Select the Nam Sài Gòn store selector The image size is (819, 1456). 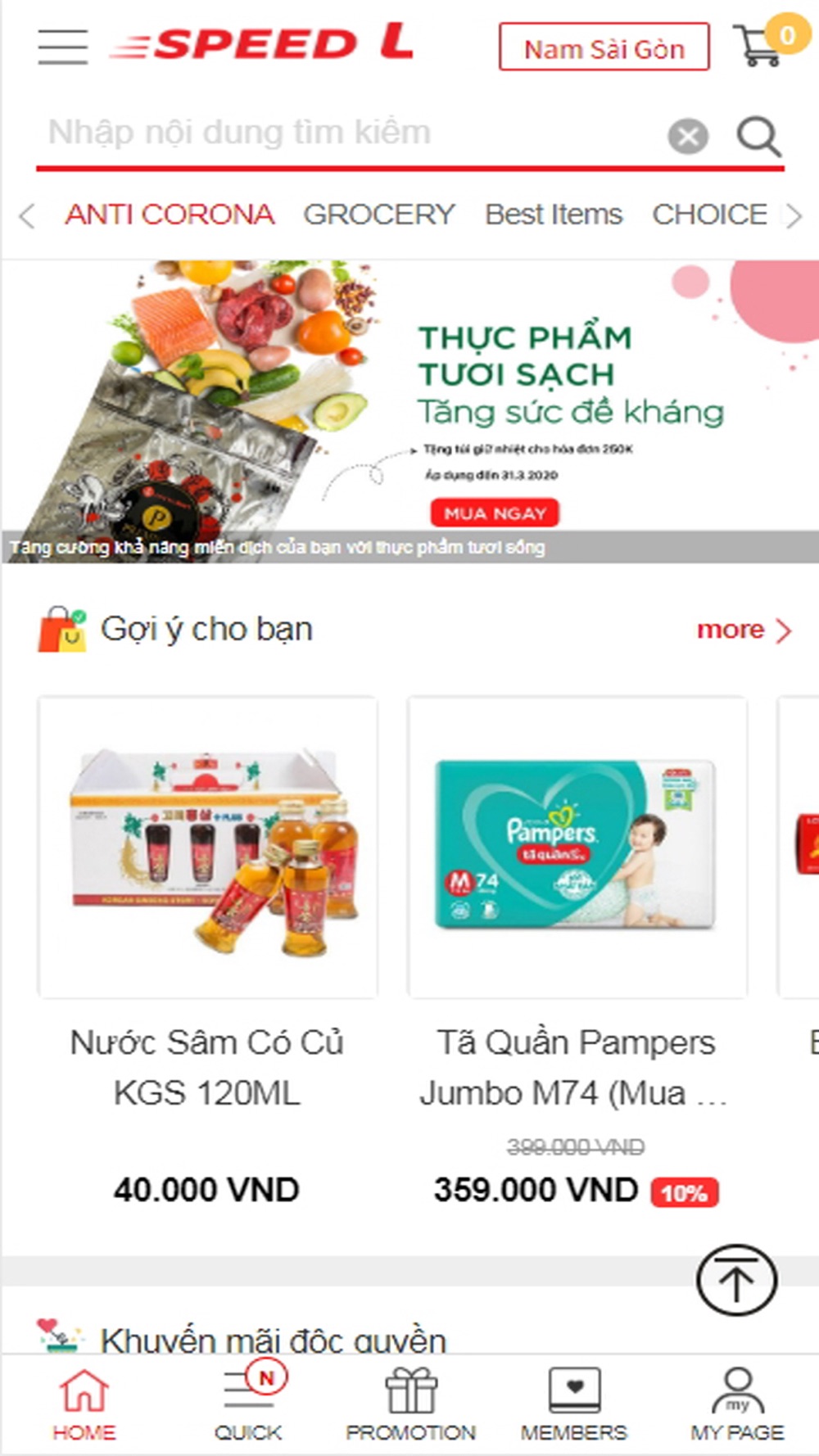604,47
